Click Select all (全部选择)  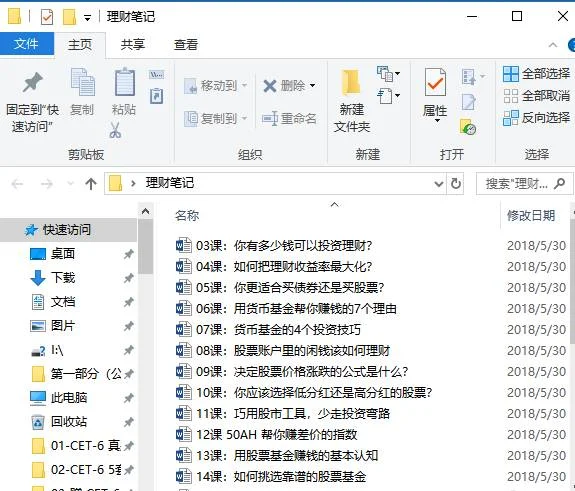(x=536, y=74)
